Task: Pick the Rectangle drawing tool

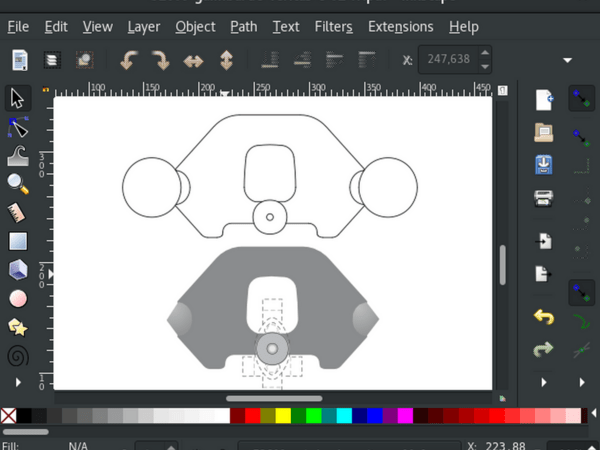Action: pyautogui.click(x=17, y=241)
